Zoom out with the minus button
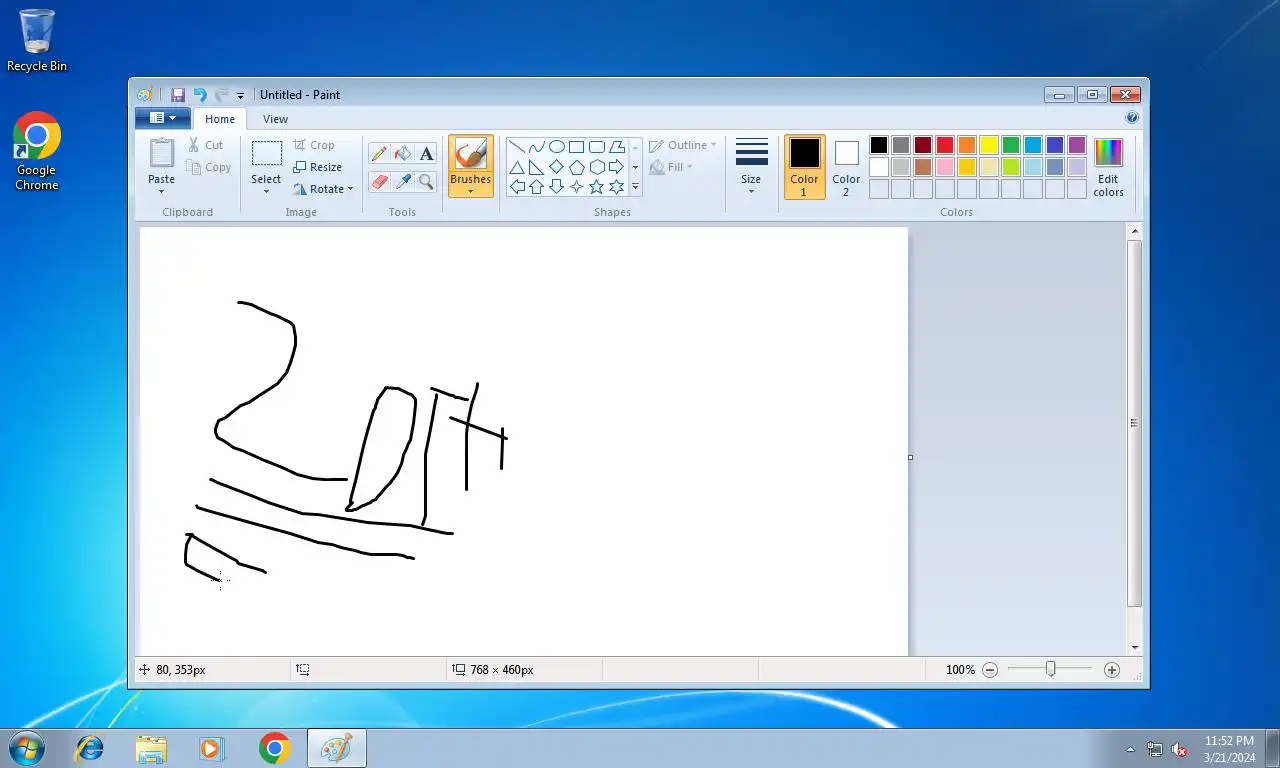The height and width of the screenshot is (768, 1280). click(990, 670)
